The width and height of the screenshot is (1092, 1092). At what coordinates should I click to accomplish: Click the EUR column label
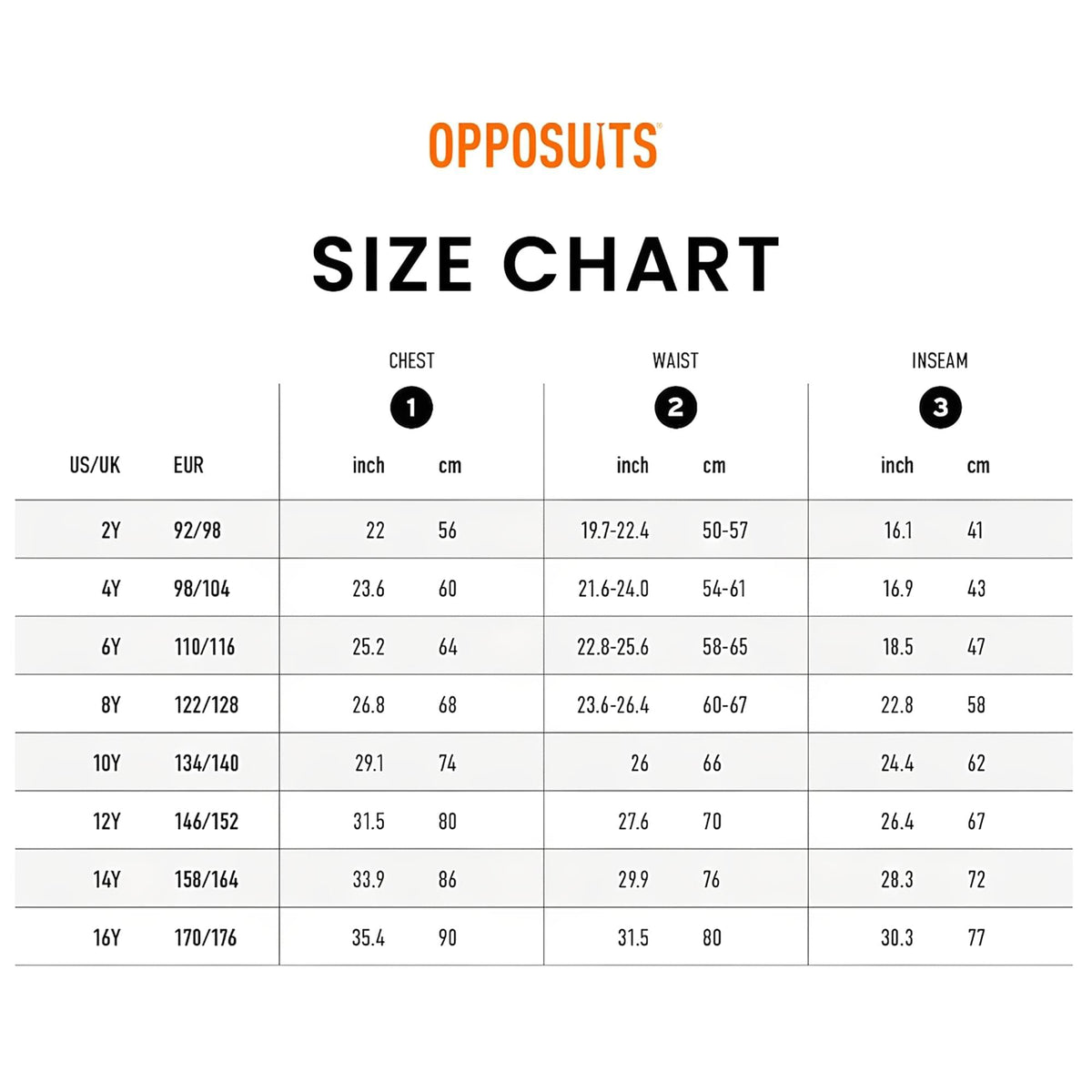[x=188, y=465]
